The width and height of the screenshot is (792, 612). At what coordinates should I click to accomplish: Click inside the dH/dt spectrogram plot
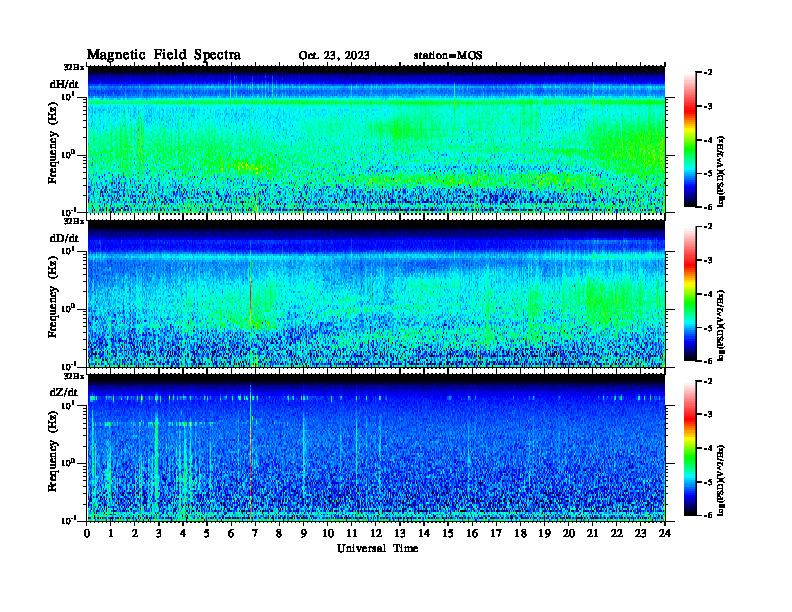(x=376, y=140)
